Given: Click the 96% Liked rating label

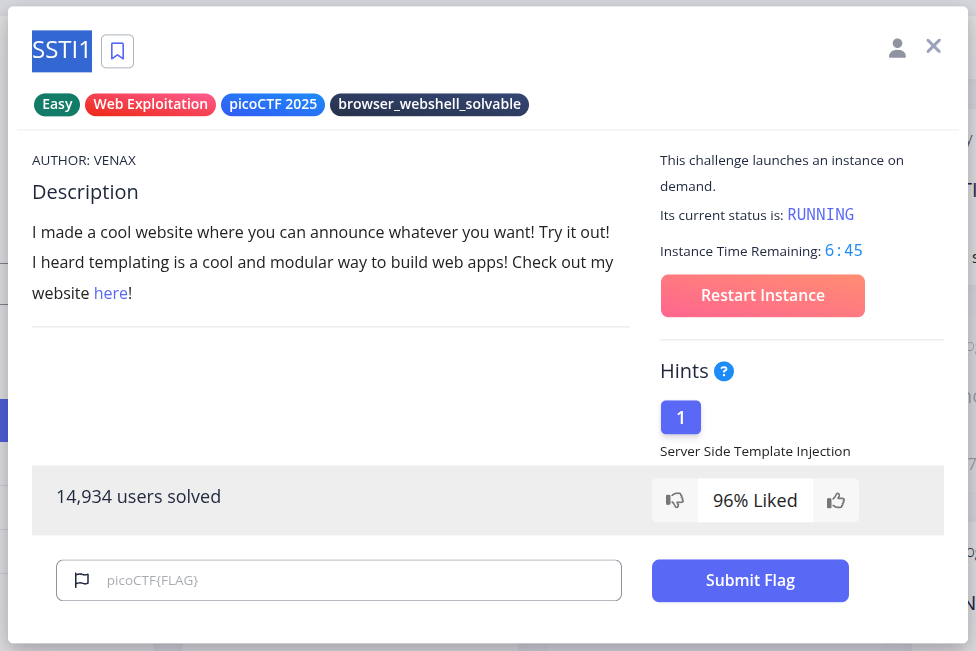Looking at the screenshot, I should (755, 500).
